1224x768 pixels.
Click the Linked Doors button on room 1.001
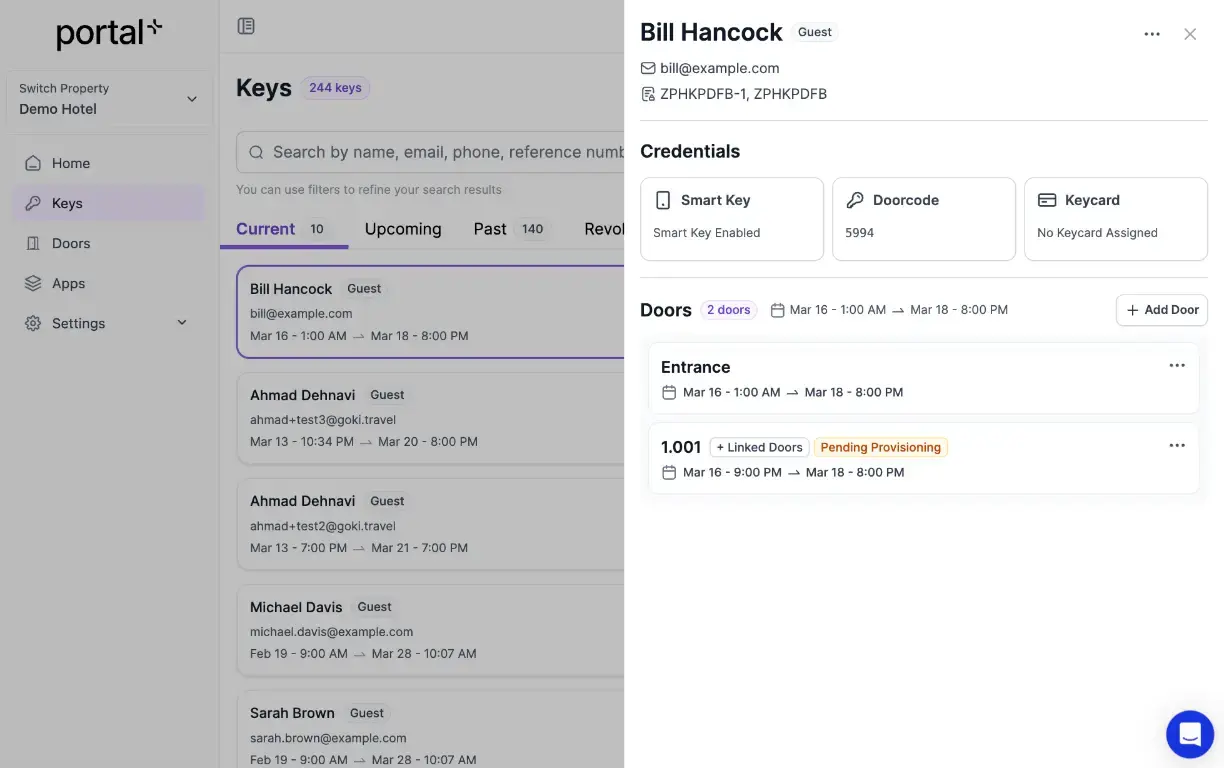759,447
